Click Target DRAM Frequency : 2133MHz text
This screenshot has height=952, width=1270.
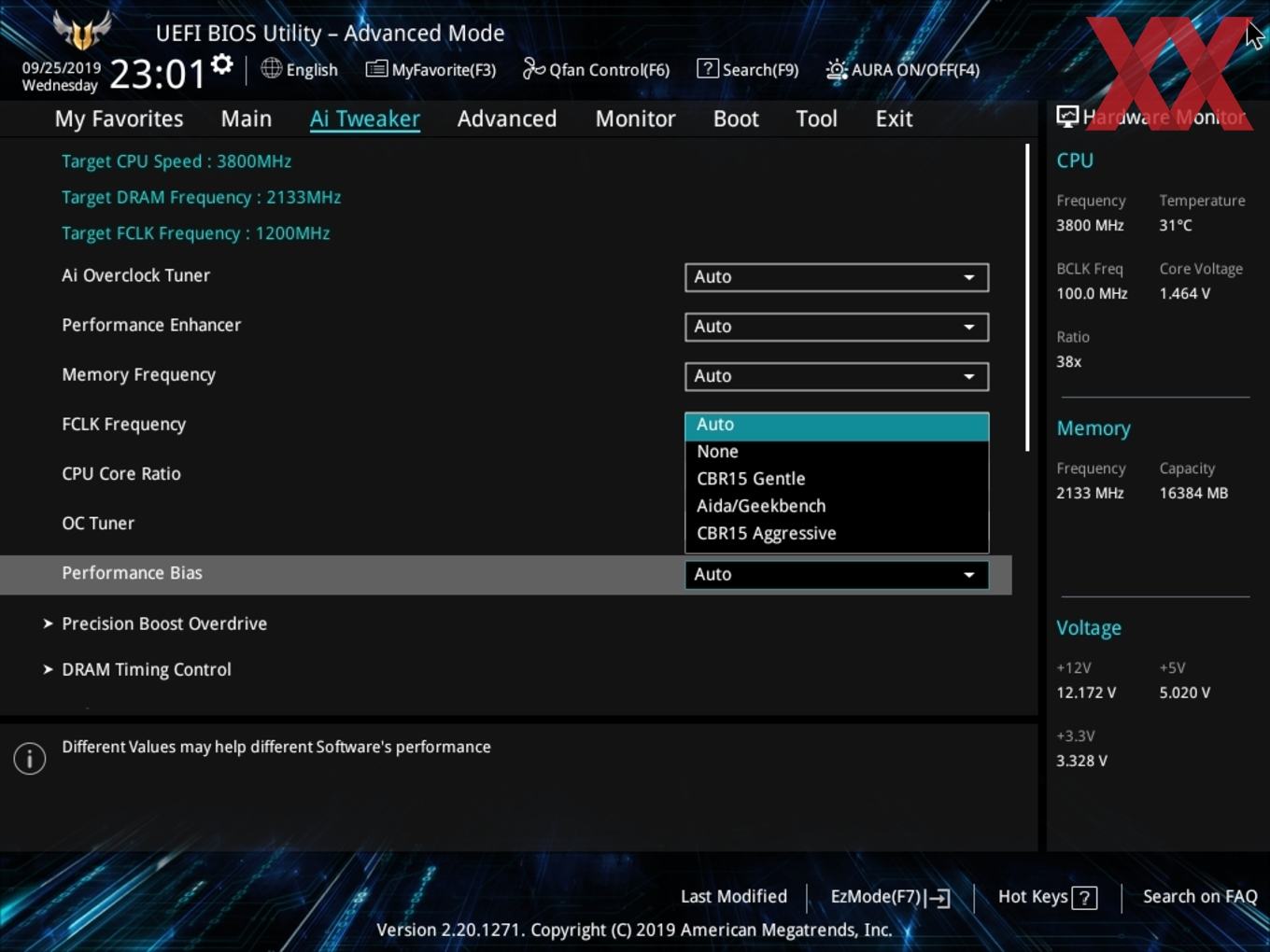pyautogui.click(x=201, y=197)
